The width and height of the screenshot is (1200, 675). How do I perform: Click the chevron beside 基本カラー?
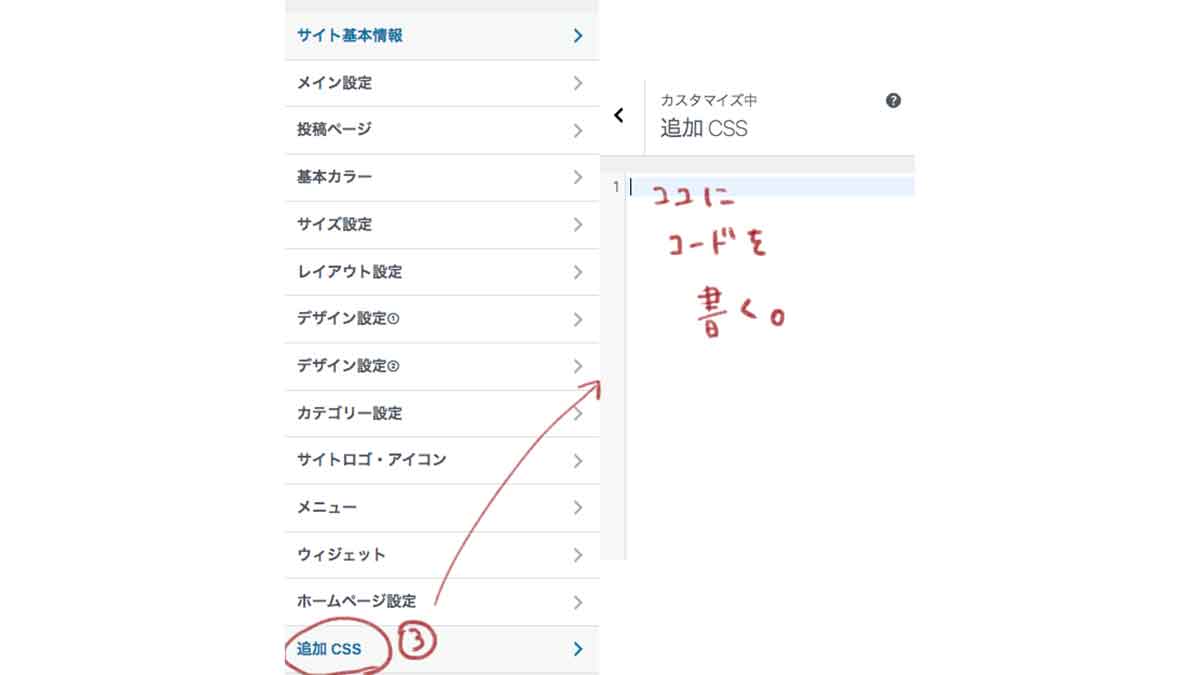click(577, 177)
